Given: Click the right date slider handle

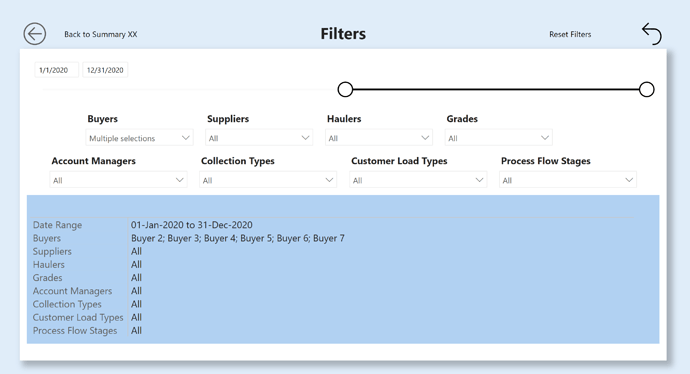Looking at the screenshot, I should 646,89.
